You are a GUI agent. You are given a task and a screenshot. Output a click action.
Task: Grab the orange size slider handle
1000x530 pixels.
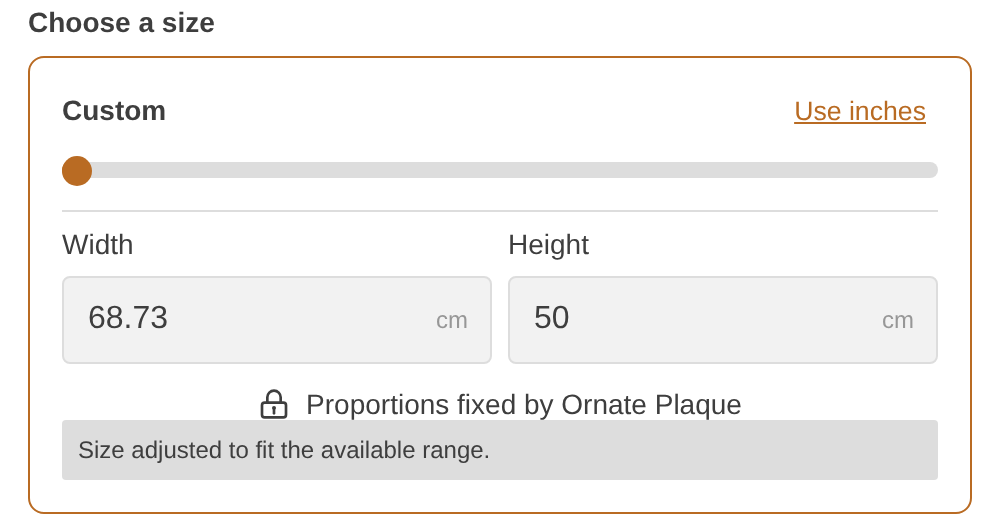coord(77,171)
